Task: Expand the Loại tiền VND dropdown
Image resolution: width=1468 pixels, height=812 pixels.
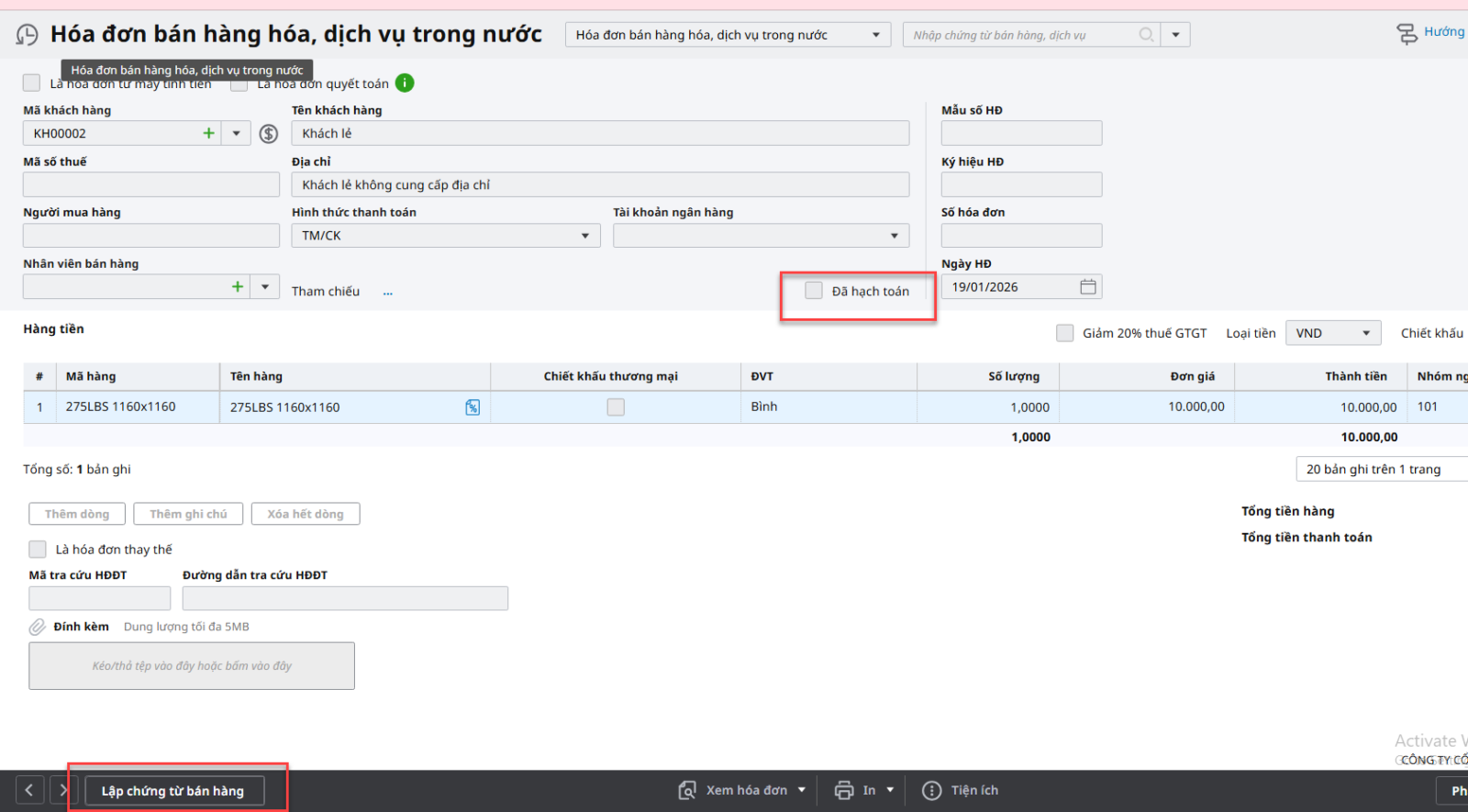Action: (1332, 333)
